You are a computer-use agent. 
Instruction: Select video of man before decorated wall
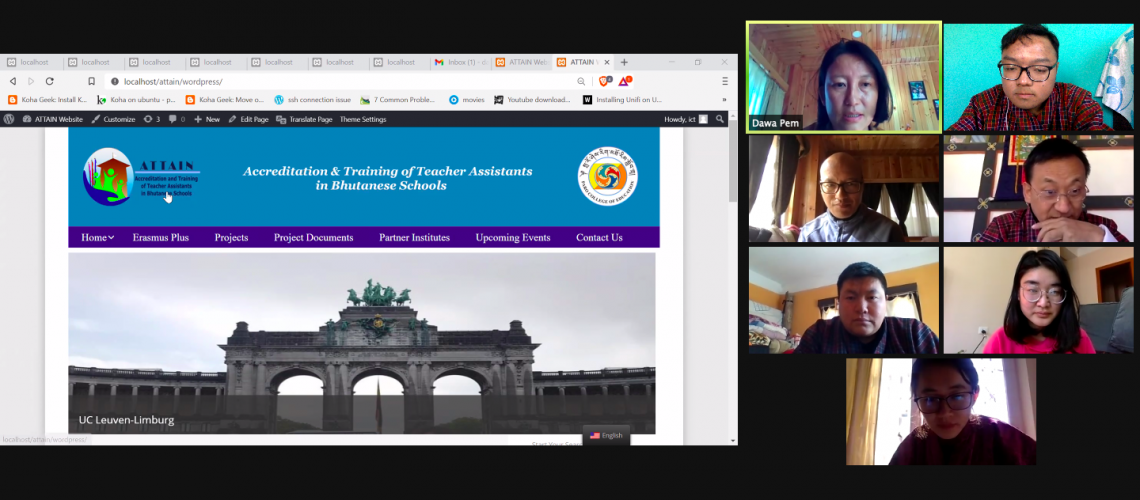[1038, 189]
